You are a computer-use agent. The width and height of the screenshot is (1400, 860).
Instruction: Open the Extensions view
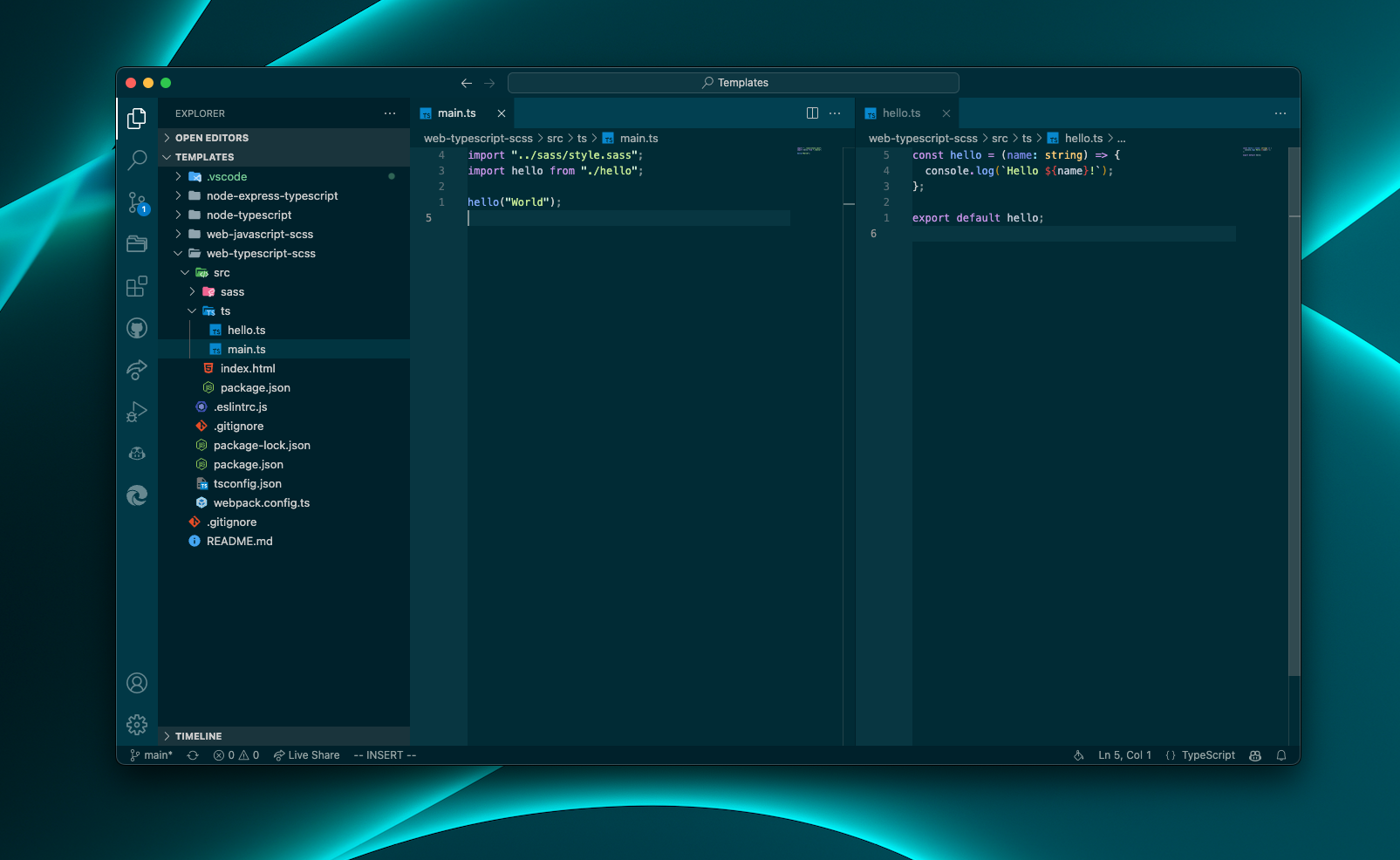(136, 286)
